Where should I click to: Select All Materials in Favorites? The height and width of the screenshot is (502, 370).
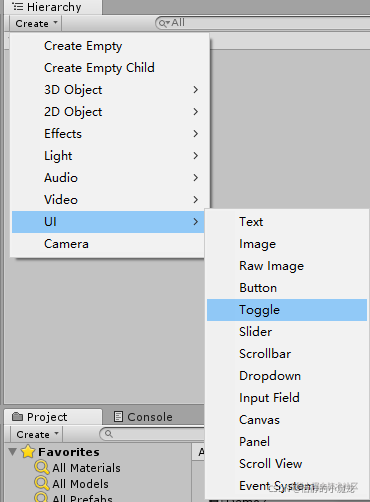tap(86, 468)
